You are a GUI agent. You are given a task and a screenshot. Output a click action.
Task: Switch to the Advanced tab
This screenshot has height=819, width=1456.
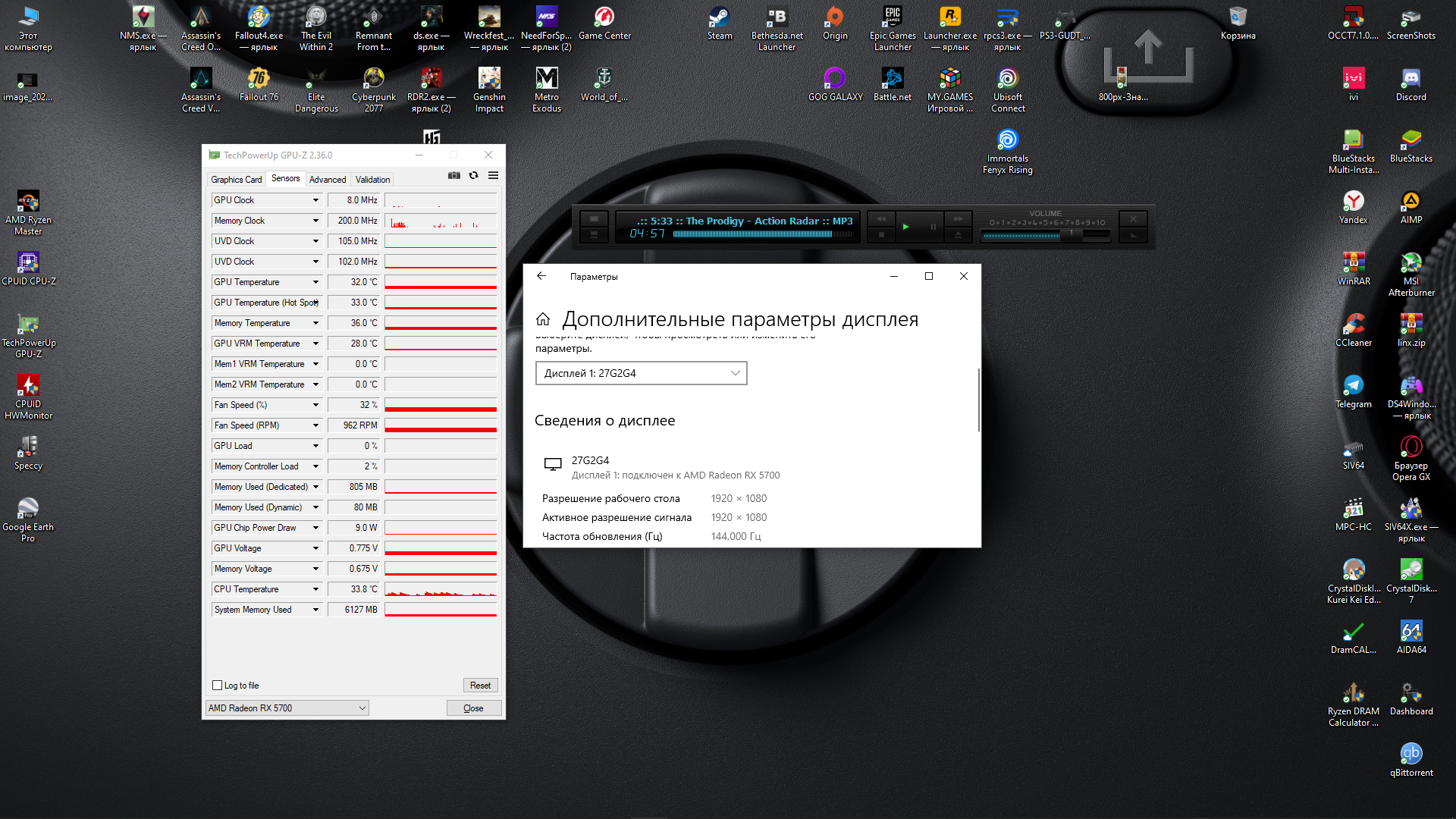tap(327, 180)
